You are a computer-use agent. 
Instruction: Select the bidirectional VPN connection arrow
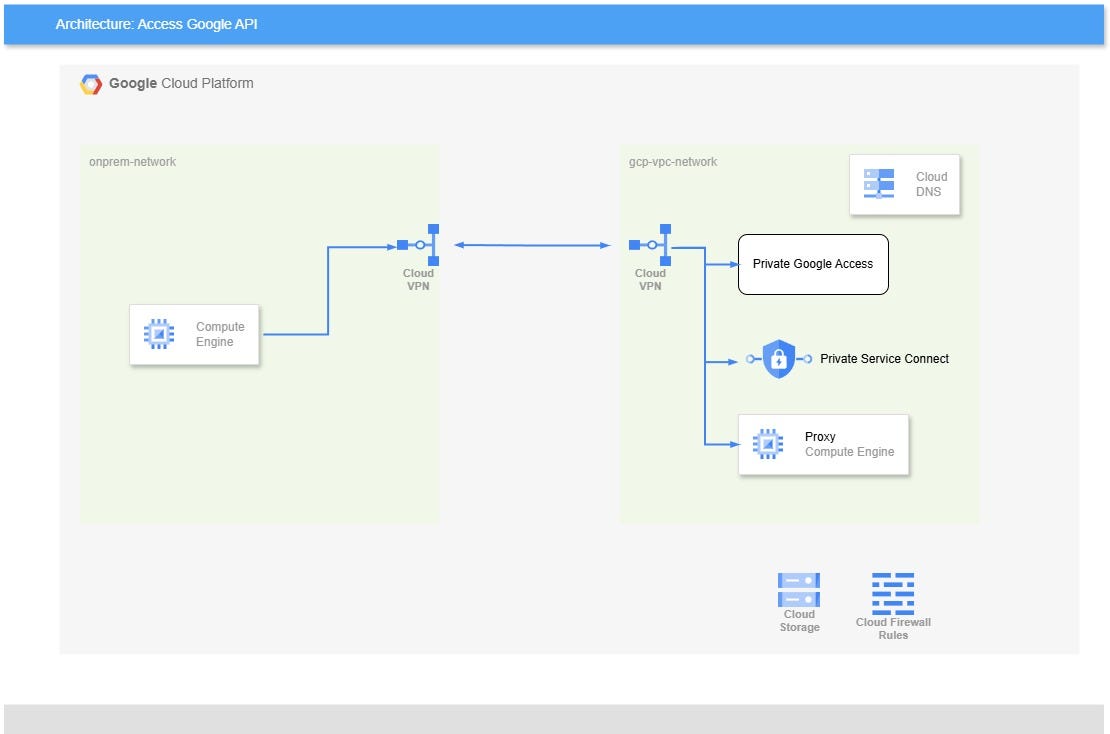click(532, 243)
